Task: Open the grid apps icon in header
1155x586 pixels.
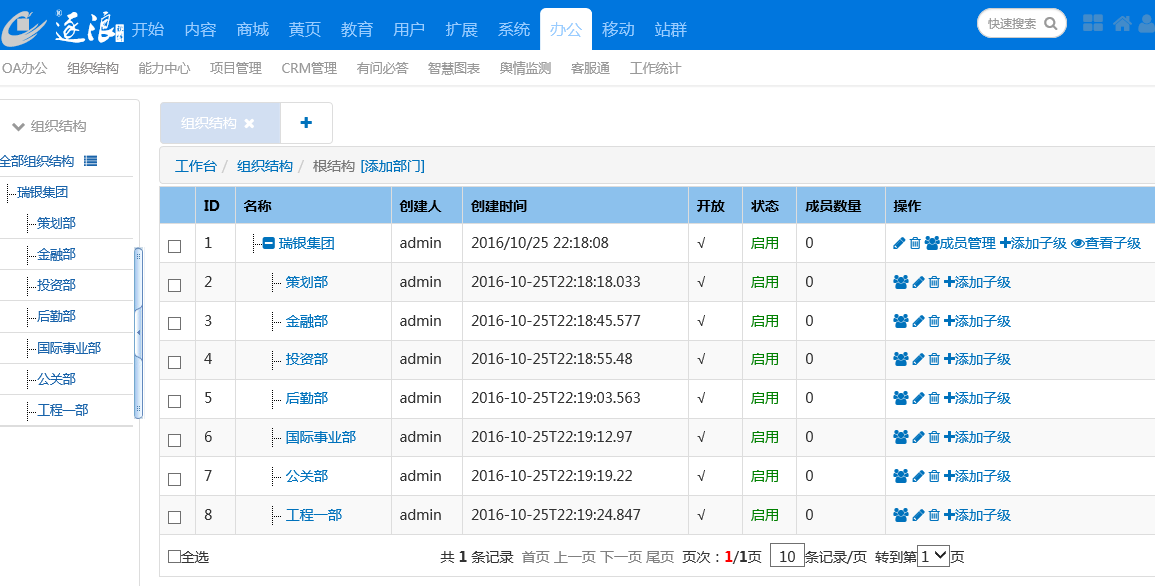Action: tap(1092, 23)
